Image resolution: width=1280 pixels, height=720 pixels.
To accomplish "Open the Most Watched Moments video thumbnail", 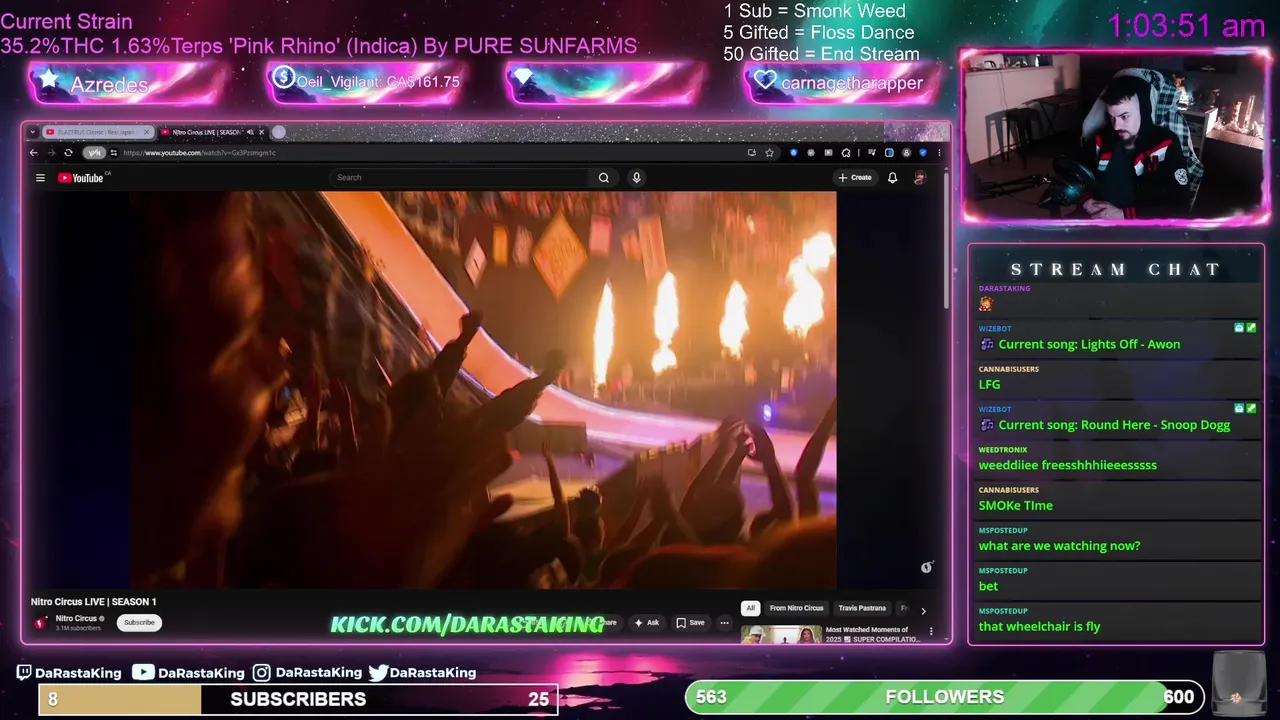I will [781, 635].
